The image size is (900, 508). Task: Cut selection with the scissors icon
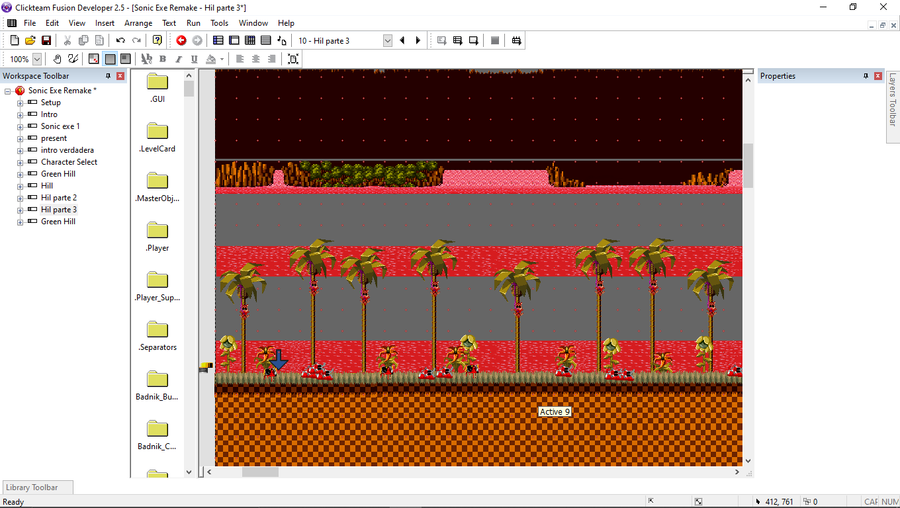67,40
